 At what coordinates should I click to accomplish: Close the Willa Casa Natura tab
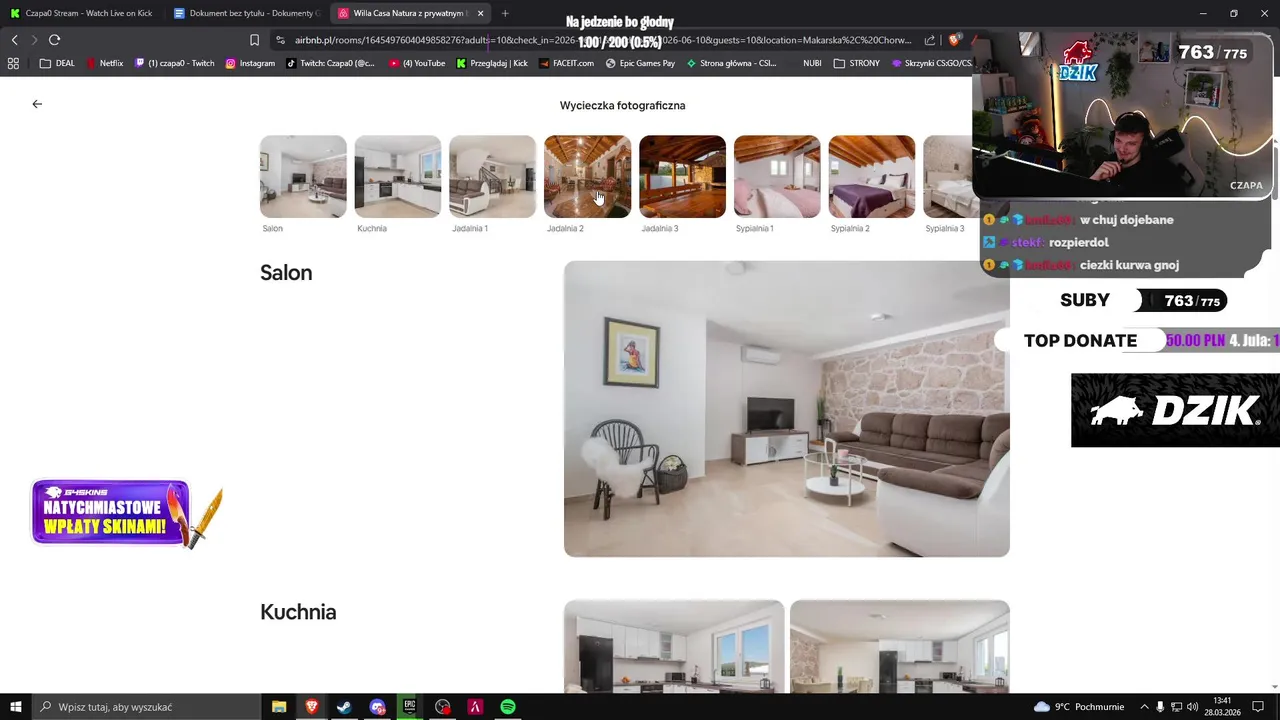[x=480, y=13]
